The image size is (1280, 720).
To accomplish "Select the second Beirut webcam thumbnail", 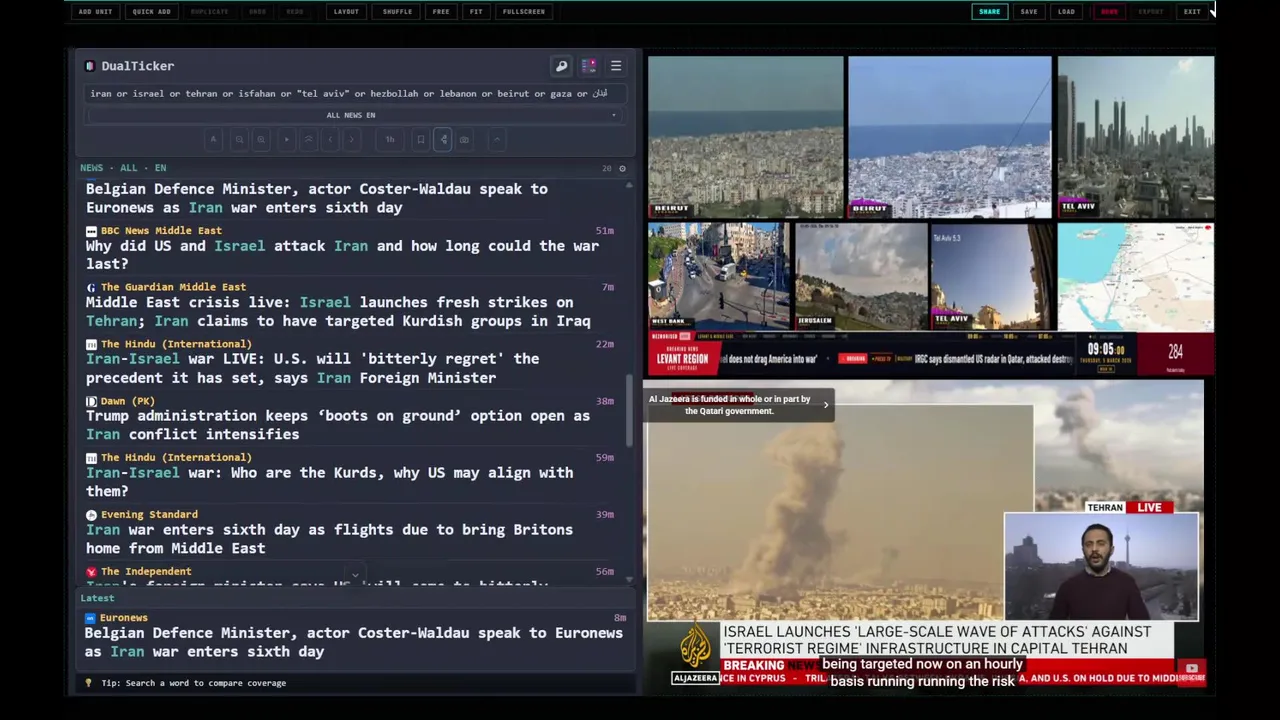I will (950, 137).
